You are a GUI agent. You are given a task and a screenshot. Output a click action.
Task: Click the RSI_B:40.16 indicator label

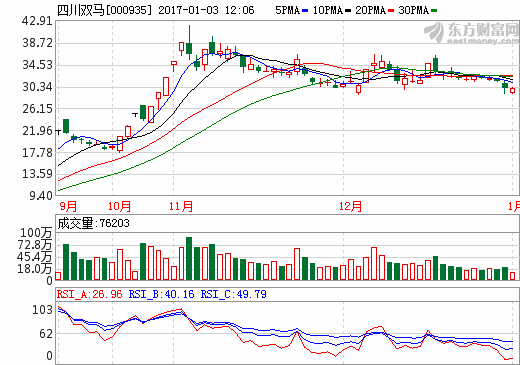[161, 294]
